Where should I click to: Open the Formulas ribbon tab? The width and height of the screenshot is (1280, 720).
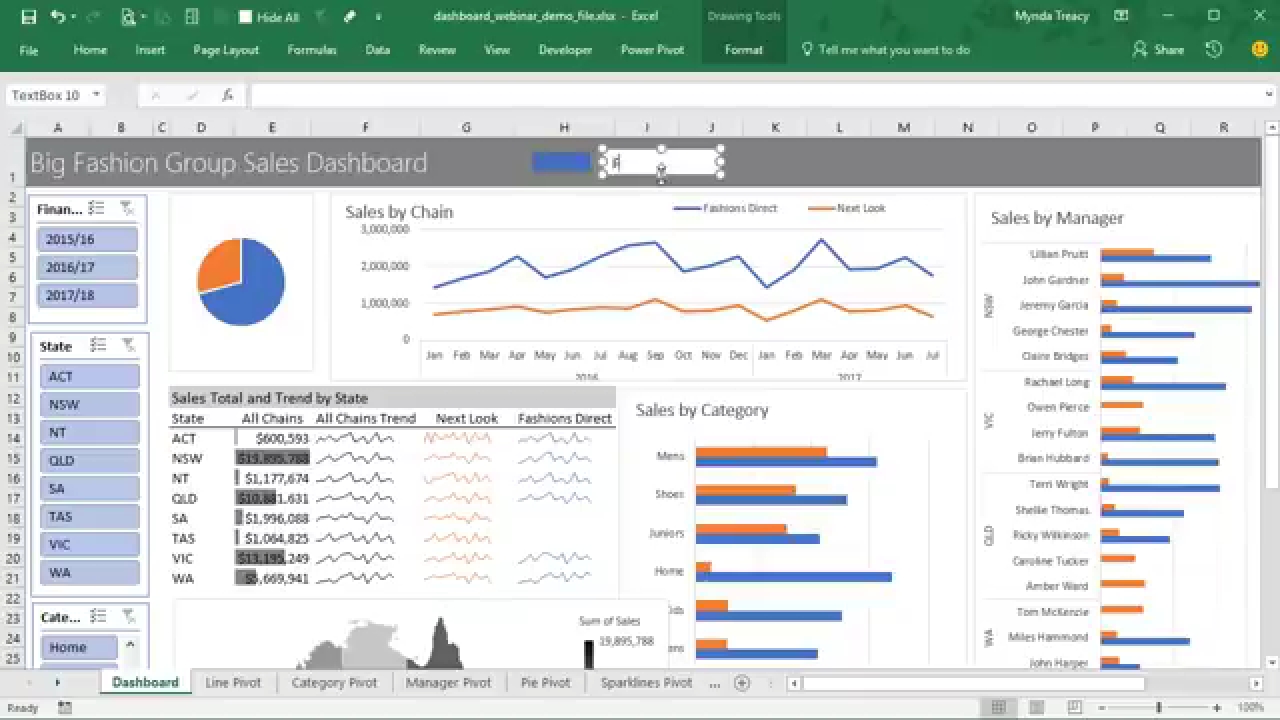click(312, 50)
